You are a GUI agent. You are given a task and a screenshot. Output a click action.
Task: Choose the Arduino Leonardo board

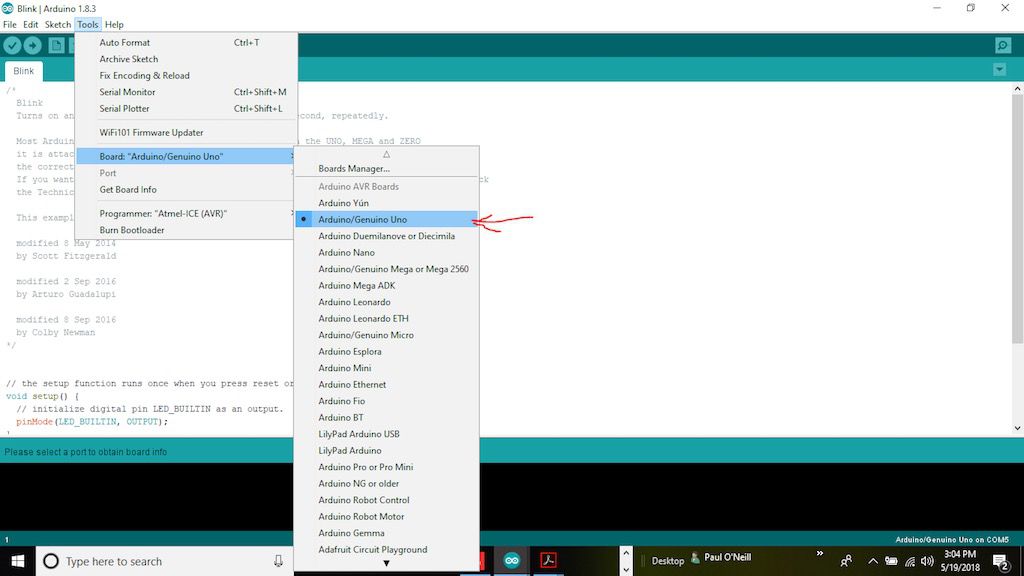387,302
